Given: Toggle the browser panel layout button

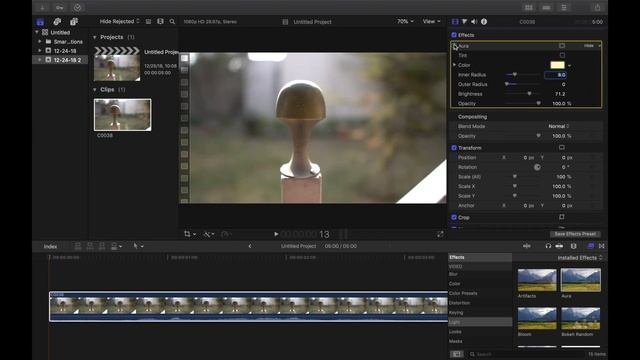Looking at the screenshot, I should pyautogui.click(x=529, y=7).
